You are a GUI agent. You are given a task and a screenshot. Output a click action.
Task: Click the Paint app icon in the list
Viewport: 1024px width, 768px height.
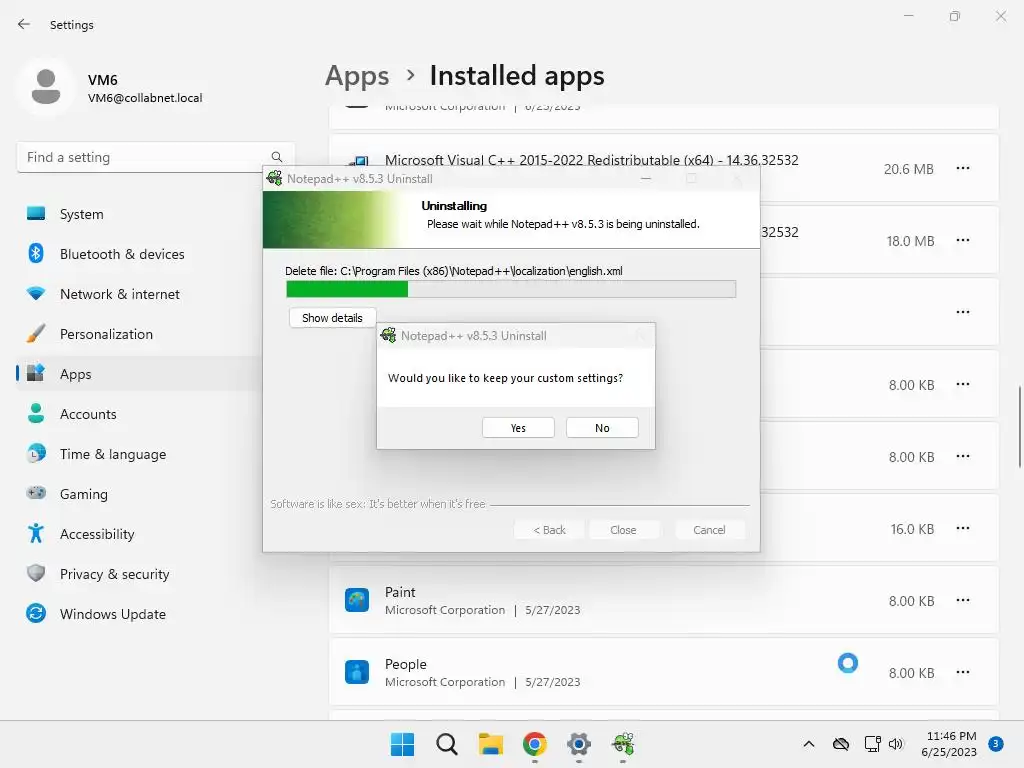tap(357, 600)
